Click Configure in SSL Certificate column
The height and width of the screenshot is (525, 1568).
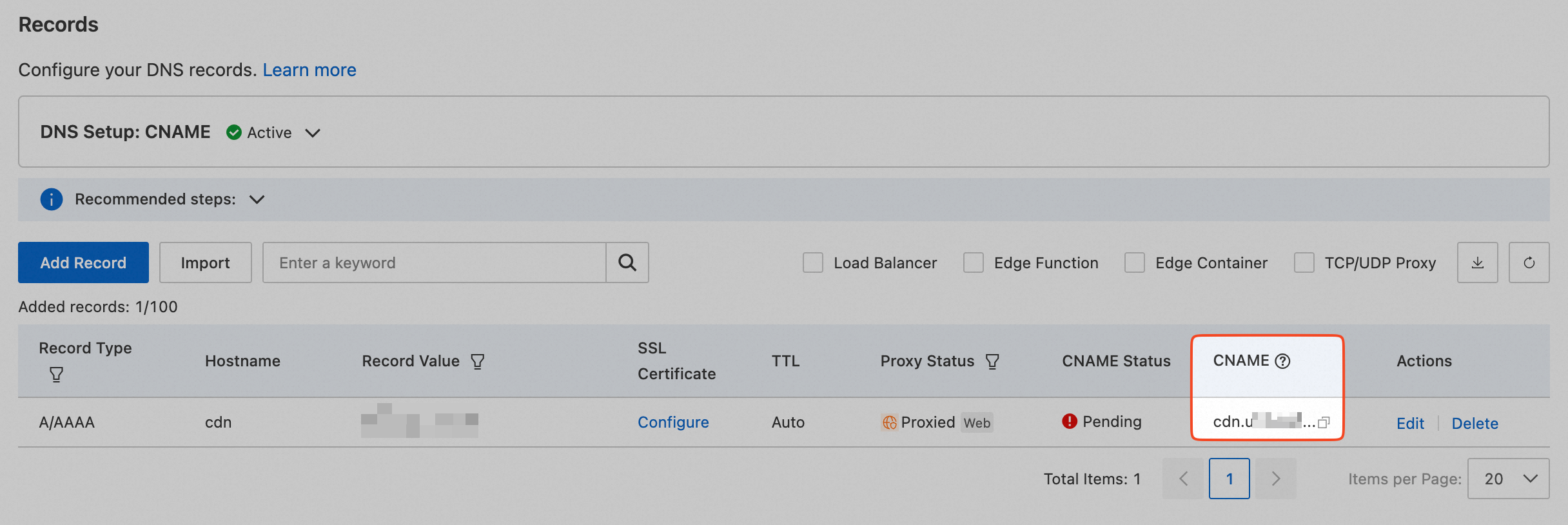(x=673, y=422)
